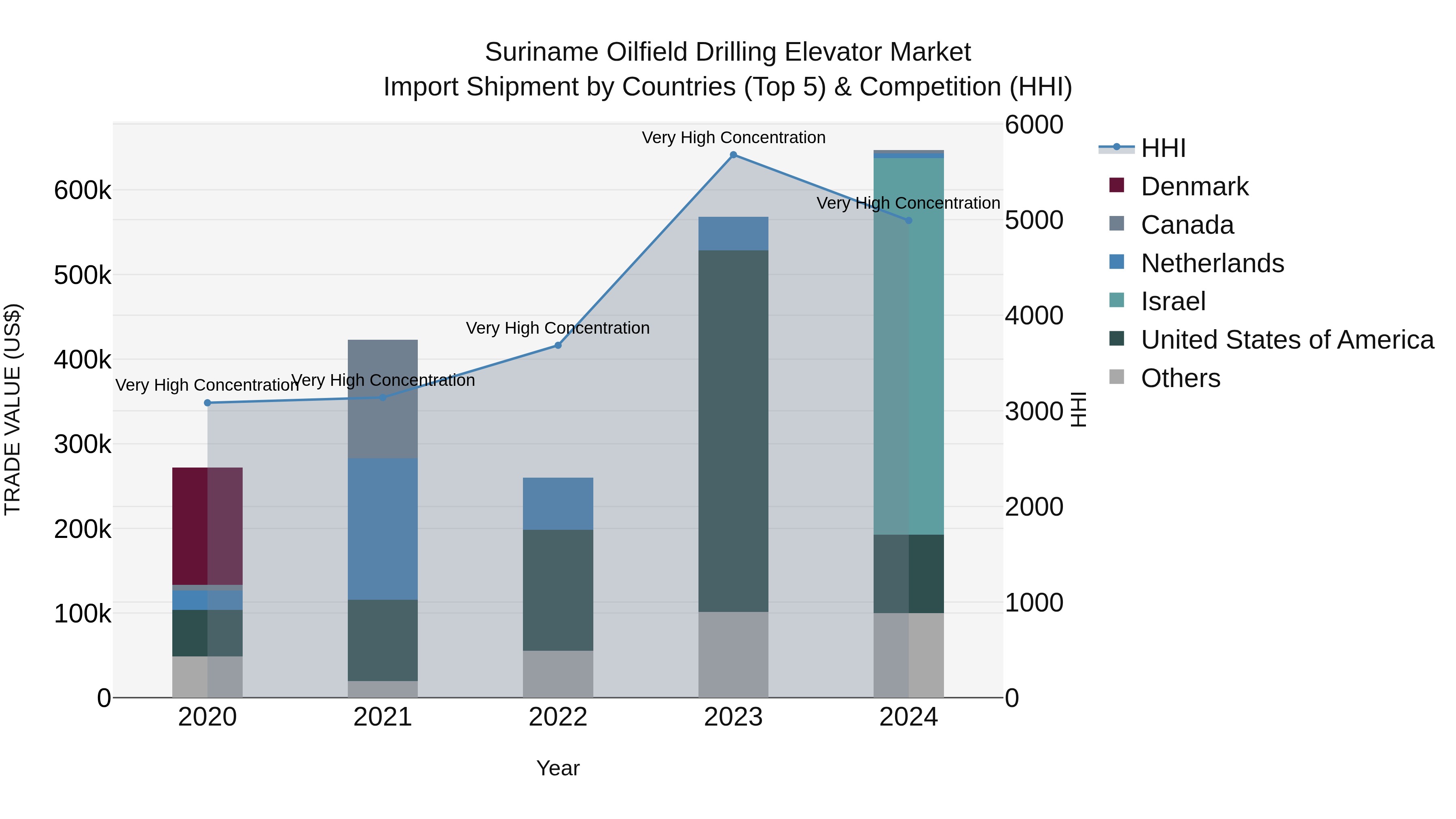Image resolution: width=1456 pixels, height=819 pixels.
Task: Select the 2021 HHI data point
Action: [x=383, y=397]
